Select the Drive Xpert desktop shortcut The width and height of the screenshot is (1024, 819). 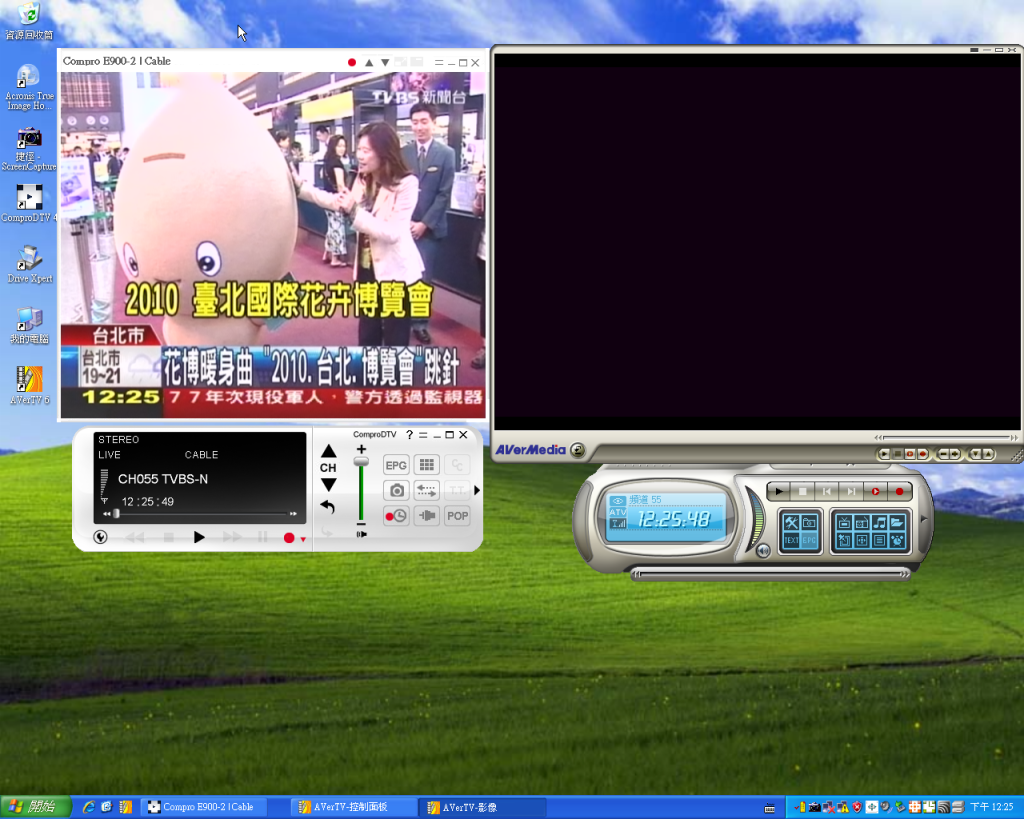[x=29, y=264]
